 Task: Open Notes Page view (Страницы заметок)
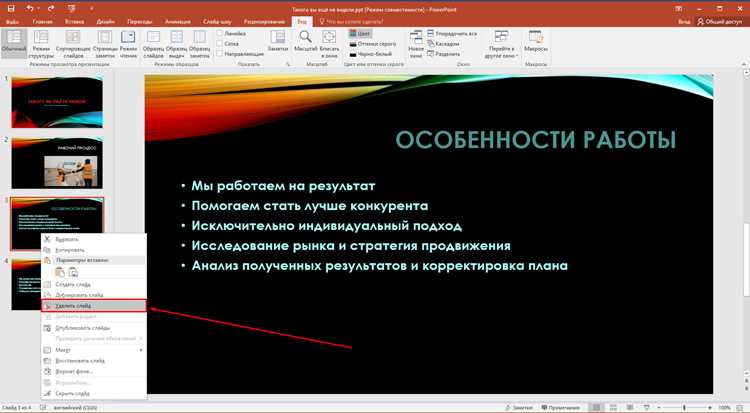pos(105,44)
